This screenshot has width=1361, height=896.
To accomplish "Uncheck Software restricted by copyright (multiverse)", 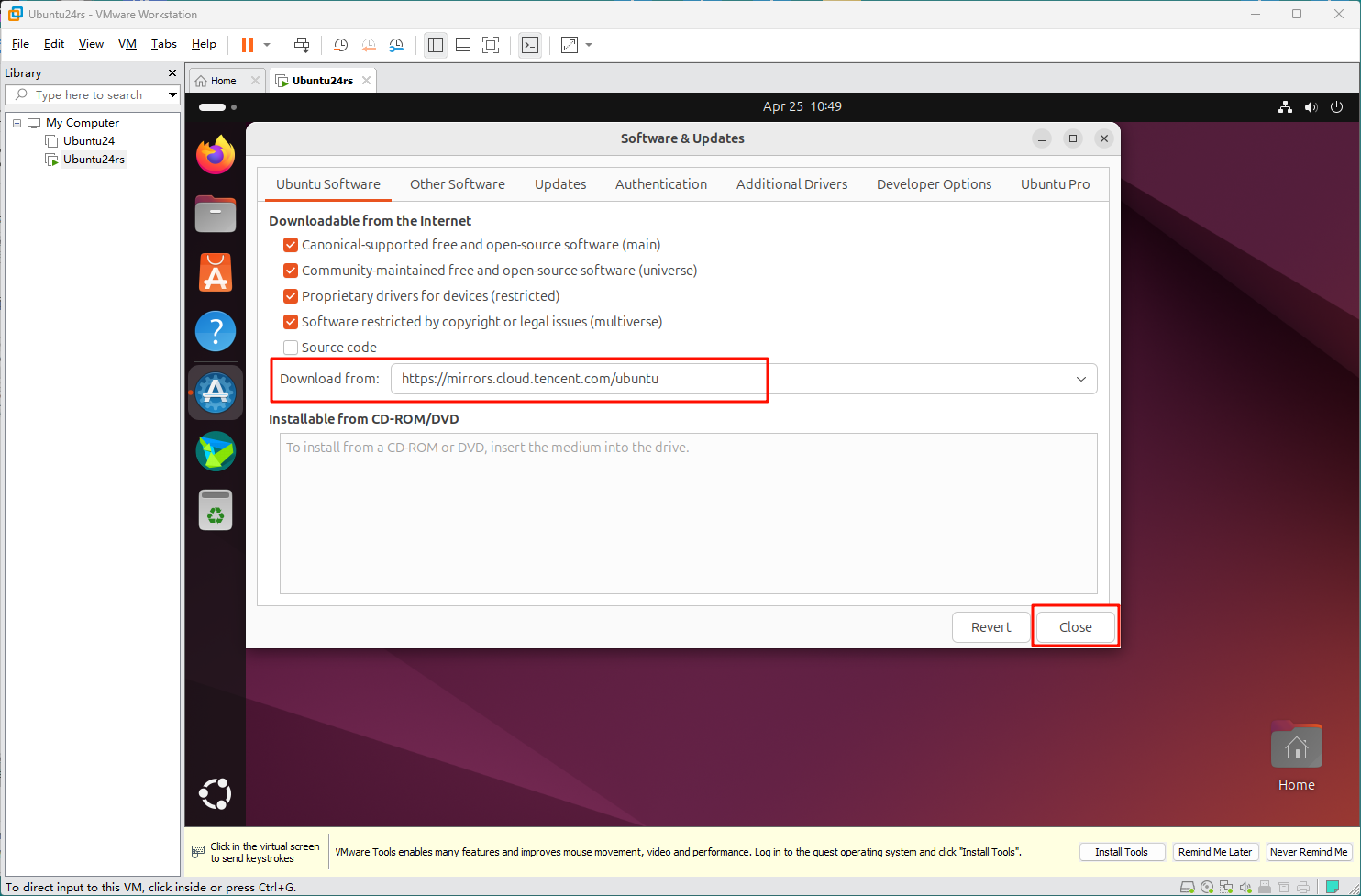I will [x=291, y=322].
